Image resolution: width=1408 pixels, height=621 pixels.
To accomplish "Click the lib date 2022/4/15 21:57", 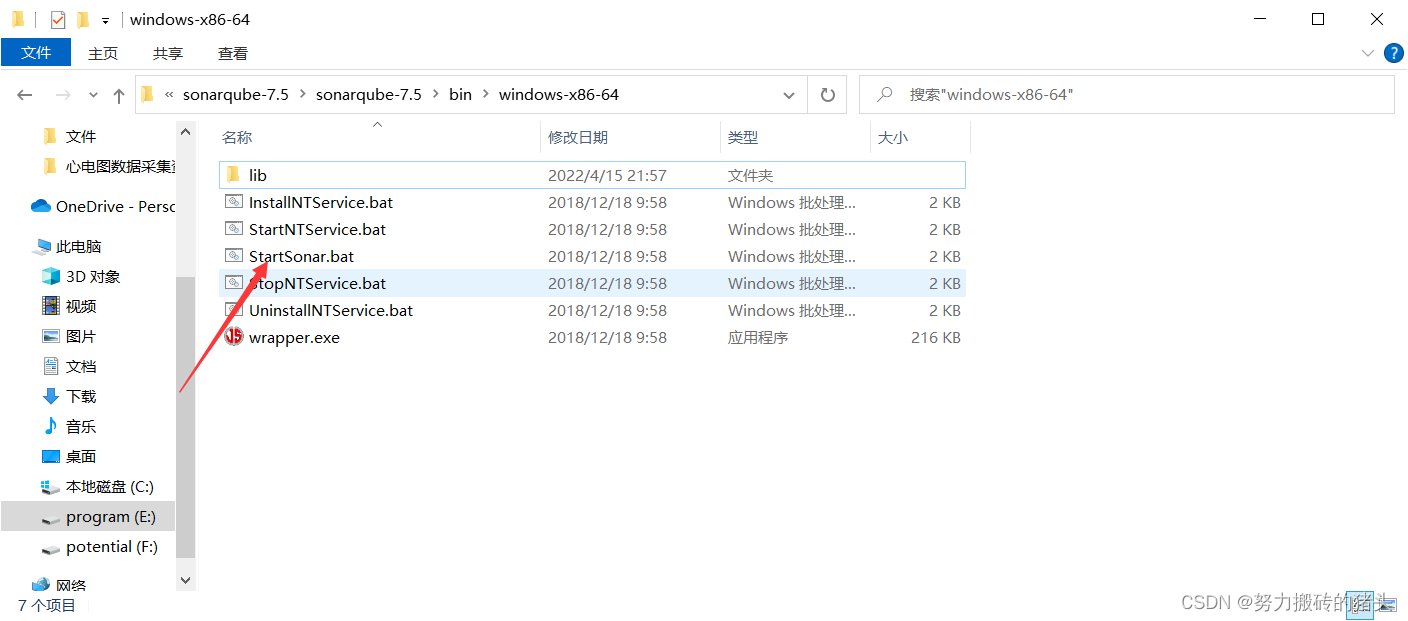I will click(x=607, y=175).
